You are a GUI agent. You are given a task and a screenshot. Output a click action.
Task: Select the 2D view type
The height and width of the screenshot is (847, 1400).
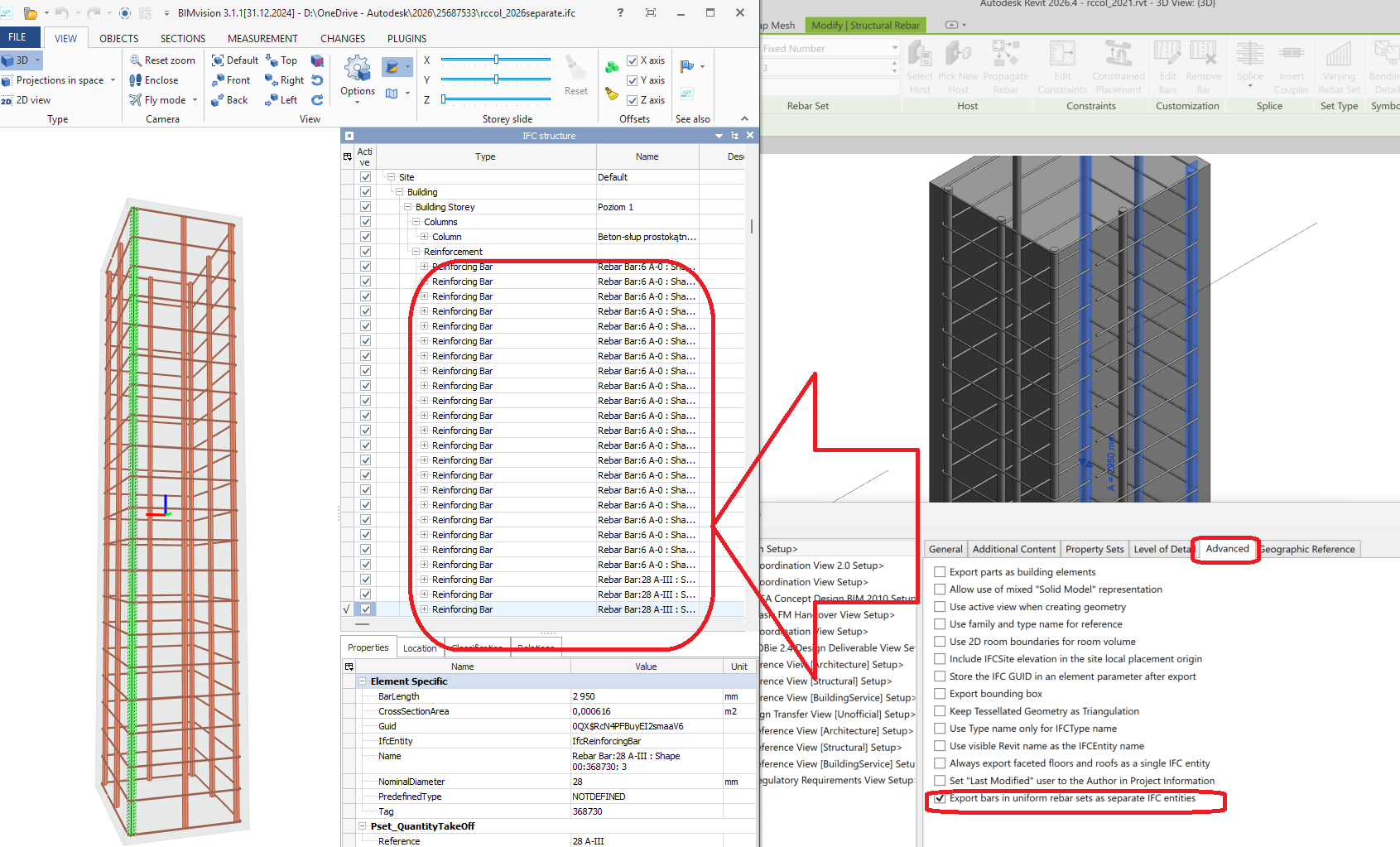pyautogui.click(x=26, y=100)
